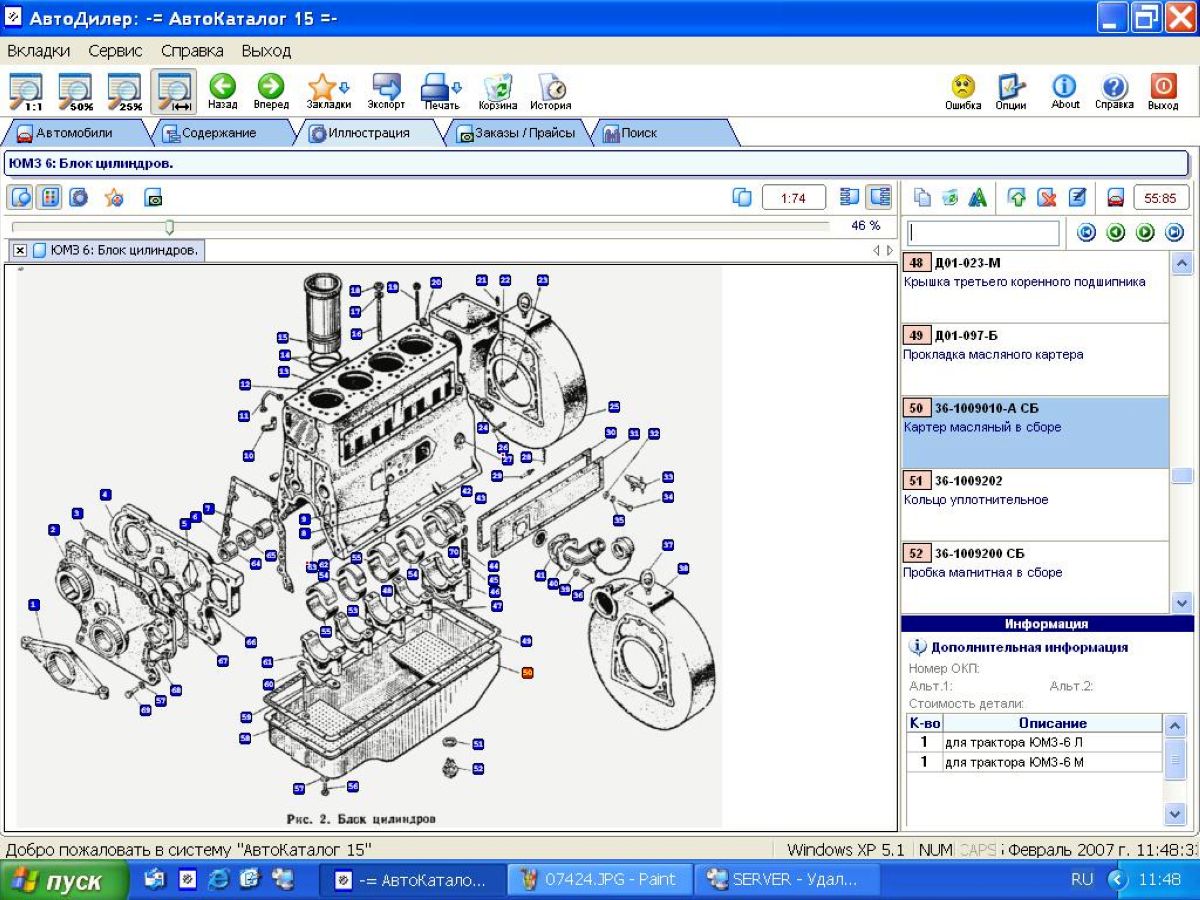Click the part search input field
Screen dimensions: 1200x900
click(983, 233)
